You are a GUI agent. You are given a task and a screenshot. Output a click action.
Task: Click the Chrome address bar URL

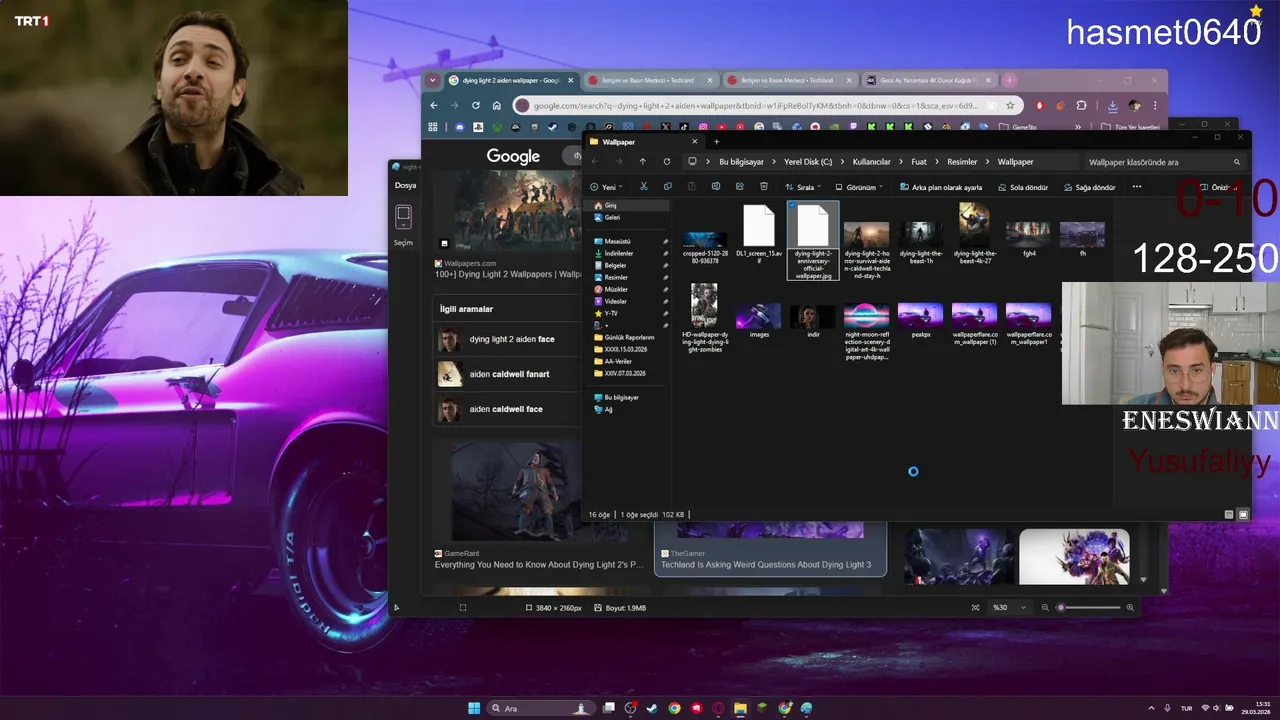pyautogui.click(x=755, y=105)
